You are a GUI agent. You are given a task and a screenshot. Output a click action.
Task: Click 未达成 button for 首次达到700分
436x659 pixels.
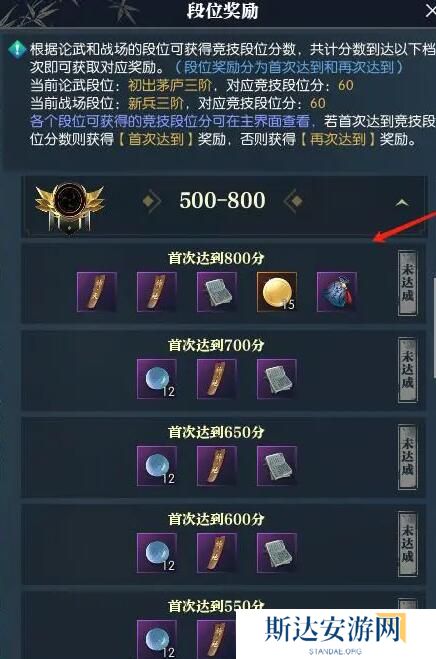click(x=407, y=370)
